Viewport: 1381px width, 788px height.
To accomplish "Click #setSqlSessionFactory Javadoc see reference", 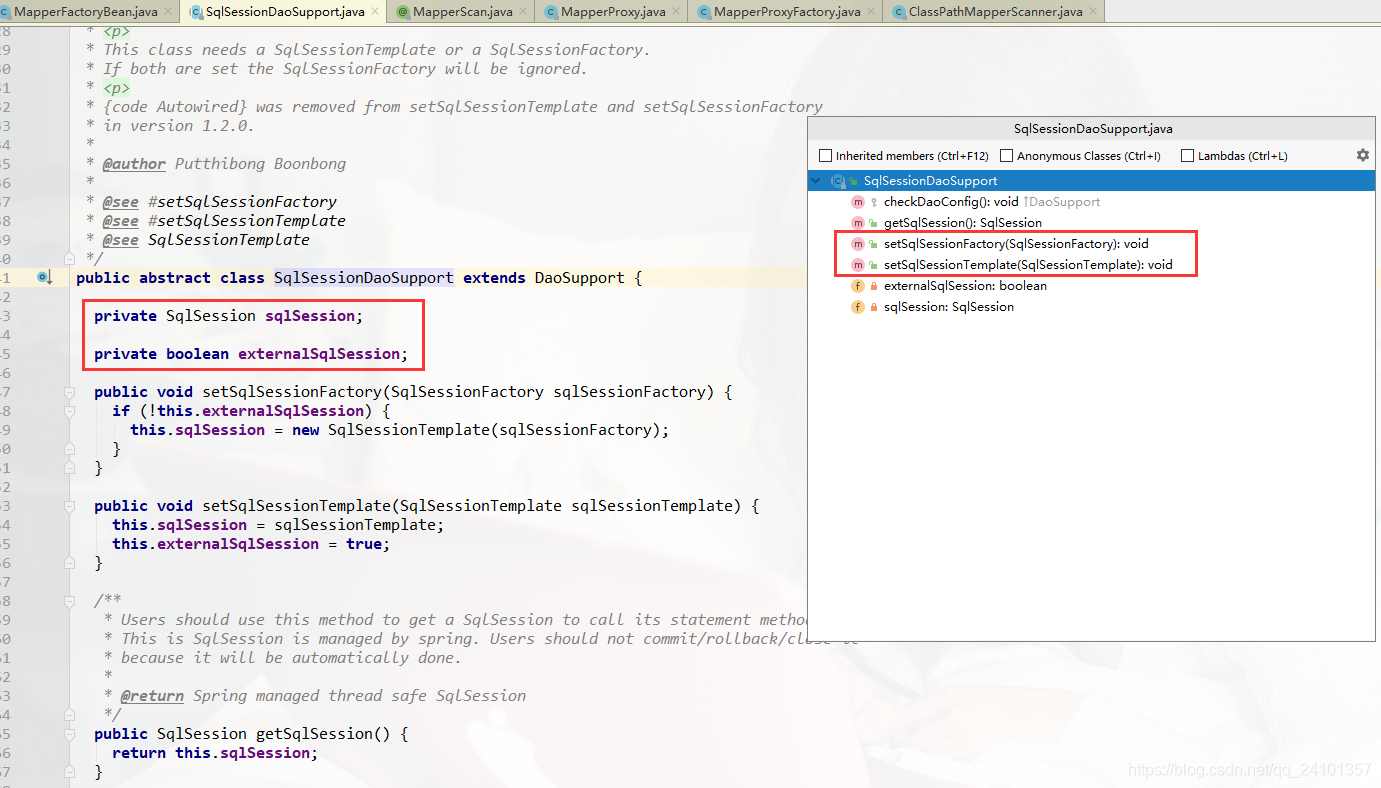I will tap(242, 202).
